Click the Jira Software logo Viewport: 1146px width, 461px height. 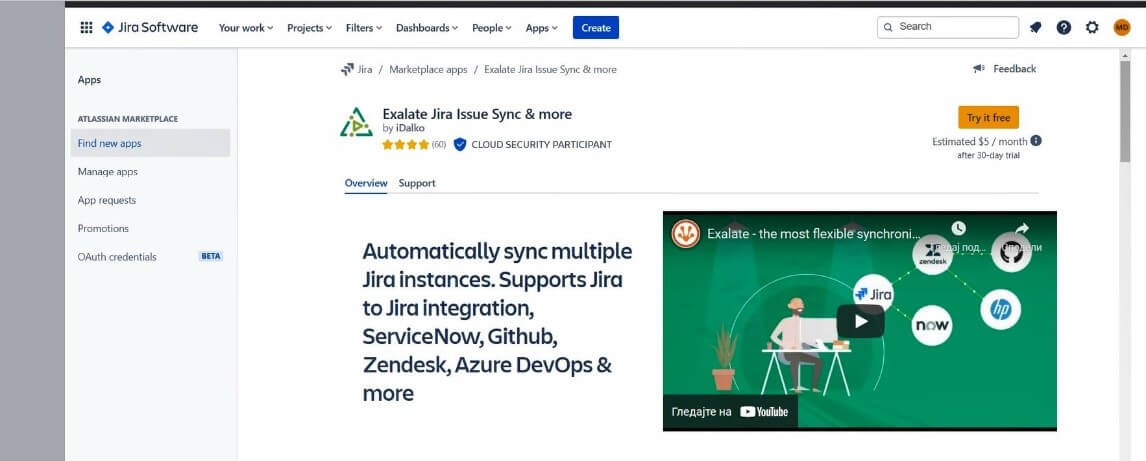(150, 28)
